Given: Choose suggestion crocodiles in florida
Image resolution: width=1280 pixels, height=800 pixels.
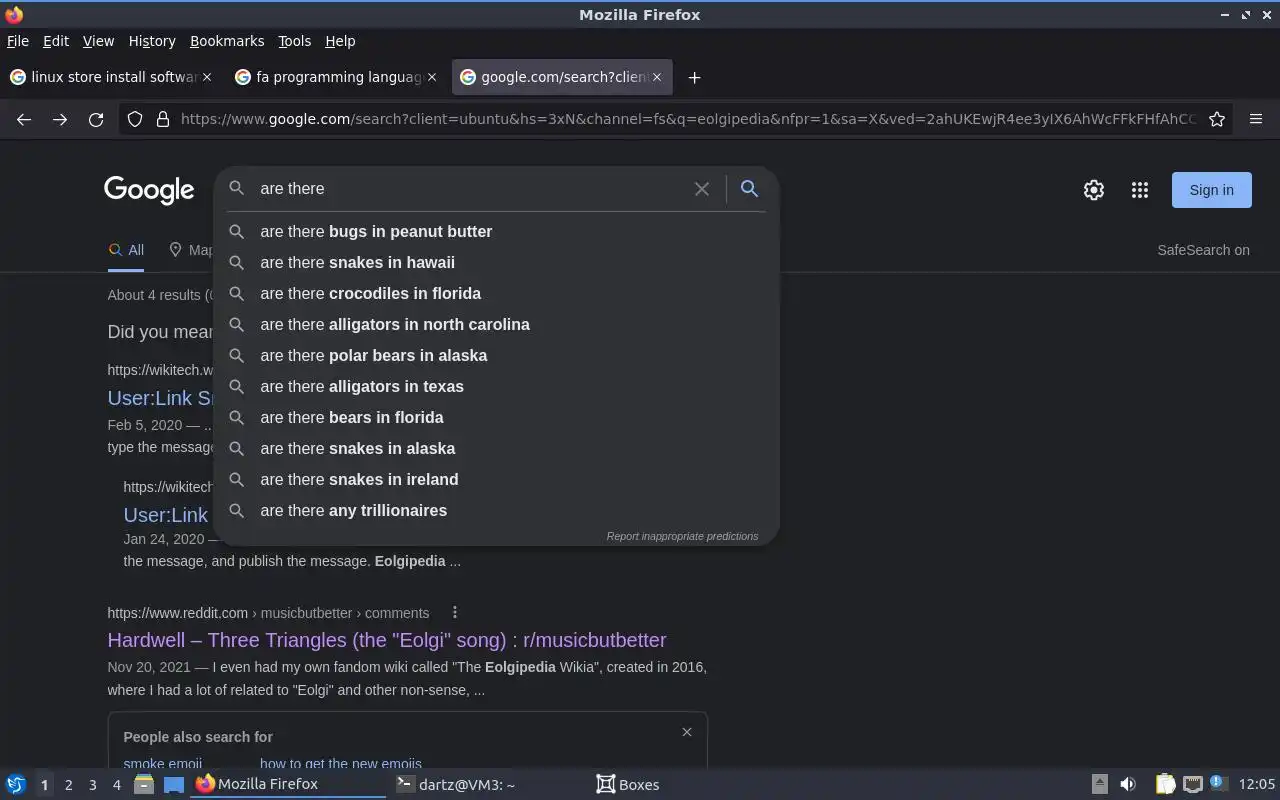Looking at the screenshot, I should coord(496,293).
